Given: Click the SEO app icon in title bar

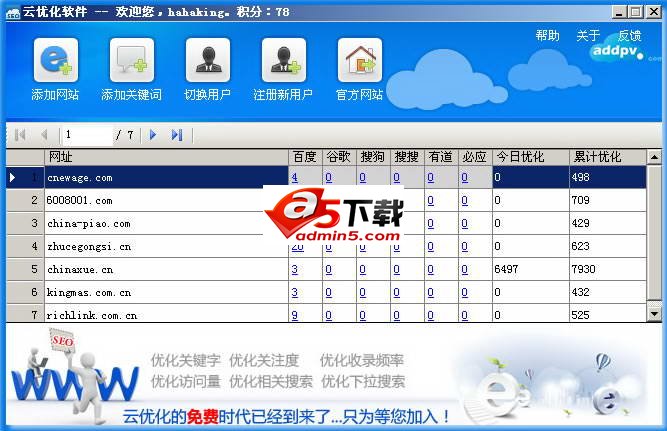Looking at the screenshot, I should click(x=13, y=13).
